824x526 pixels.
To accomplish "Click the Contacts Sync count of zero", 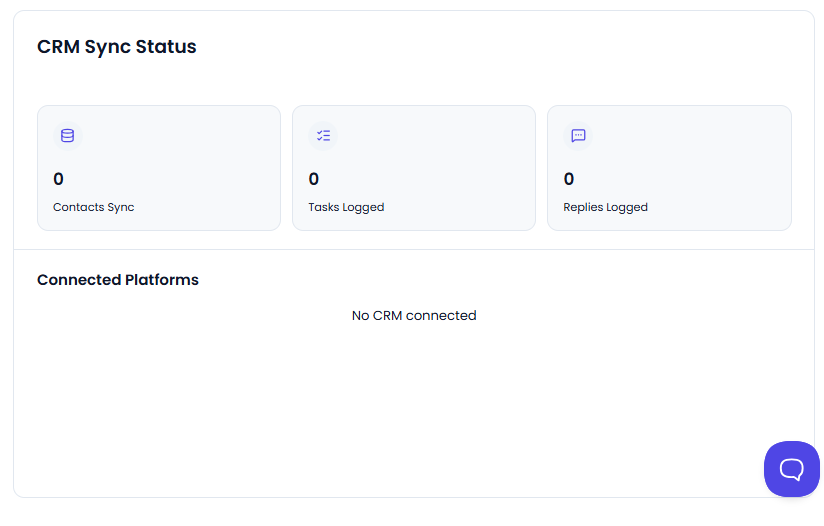I will point(58,179).
